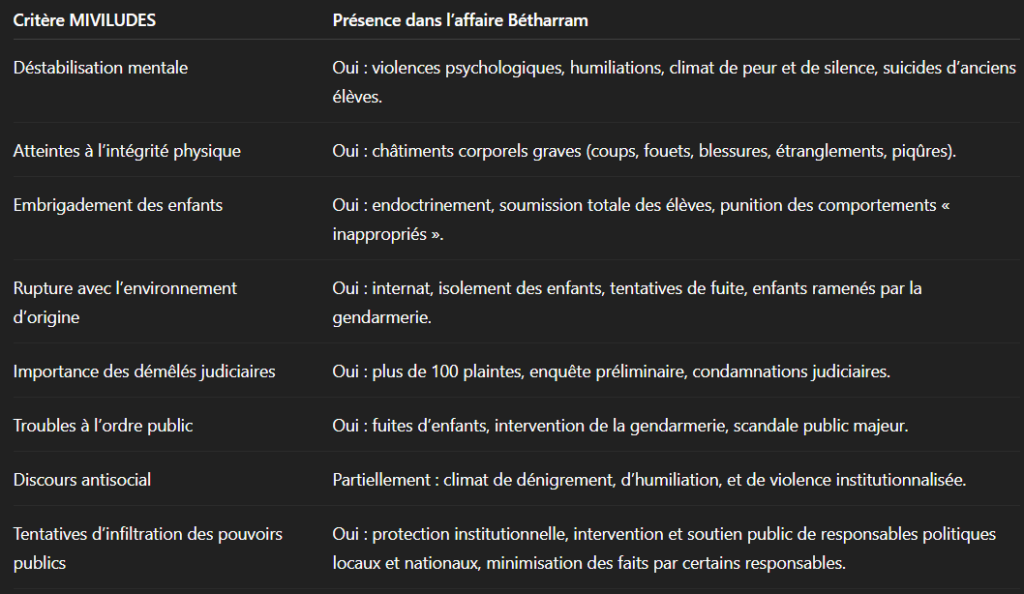
Task: Click the 'Critère MIVILUDES' column header
Action: [x=84, y=19]
